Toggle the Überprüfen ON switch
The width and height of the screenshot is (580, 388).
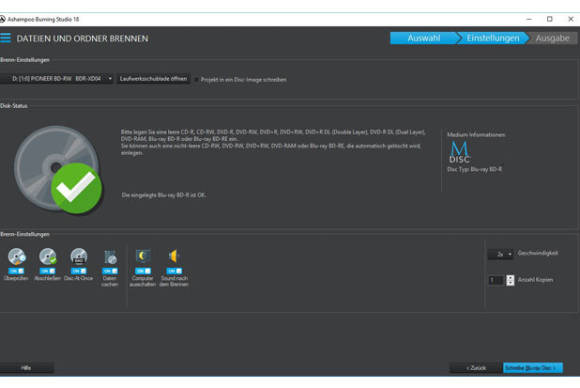pos(16,271)
